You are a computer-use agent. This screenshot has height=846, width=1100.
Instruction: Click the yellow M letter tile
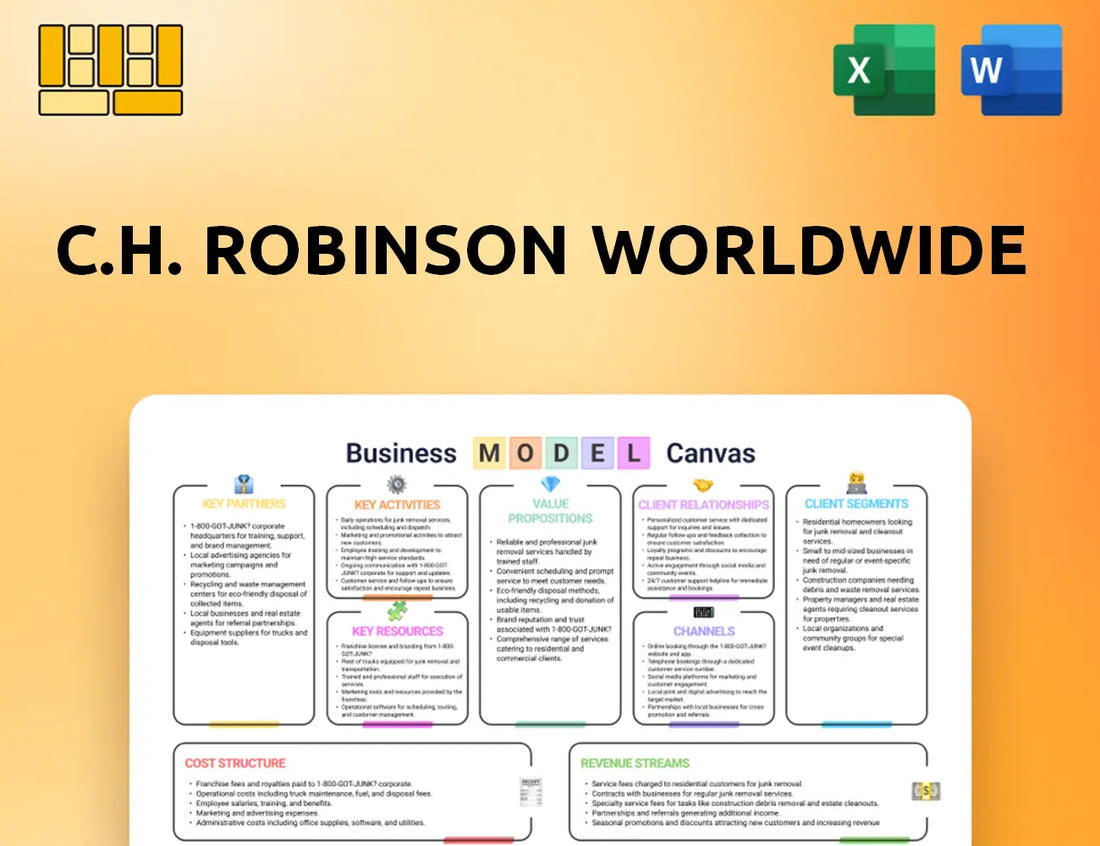[490, 453]
